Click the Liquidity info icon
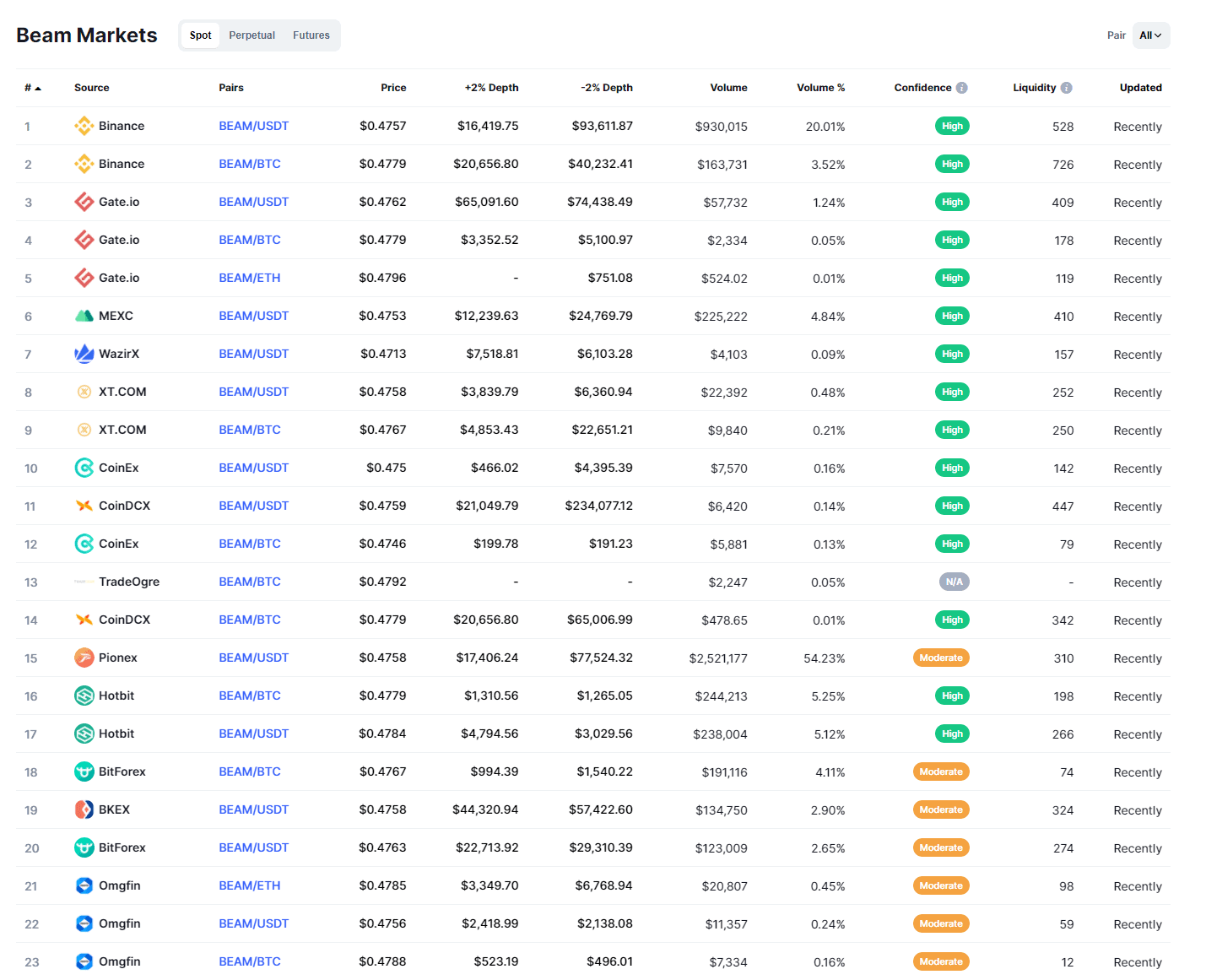 (1067, 88)
